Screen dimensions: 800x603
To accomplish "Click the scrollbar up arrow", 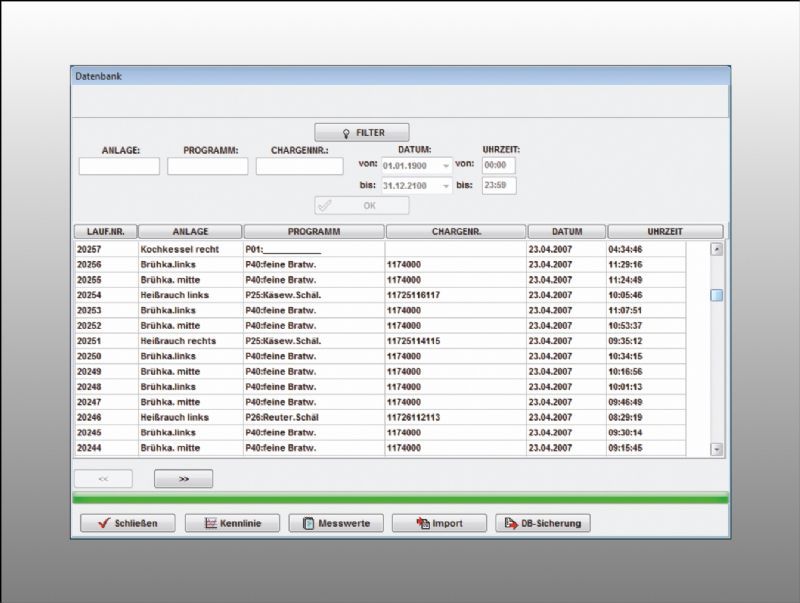I will point(717,249).
